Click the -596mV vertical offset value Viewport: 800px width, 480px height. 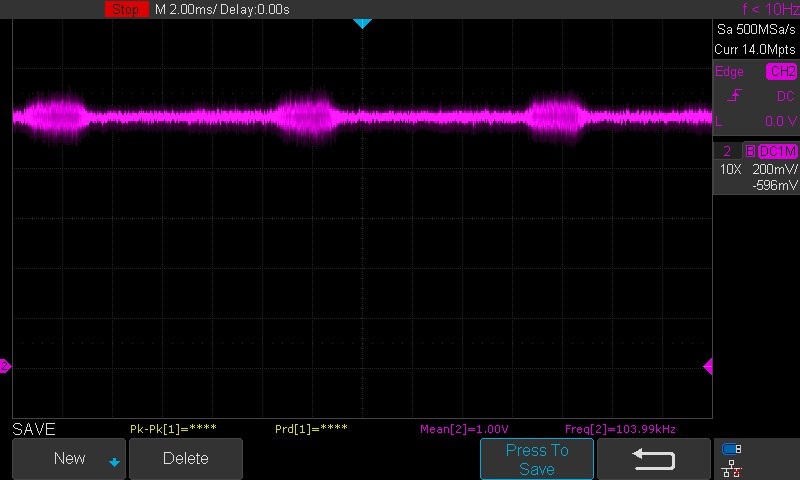pyautogui.click(x=774, y=185)
